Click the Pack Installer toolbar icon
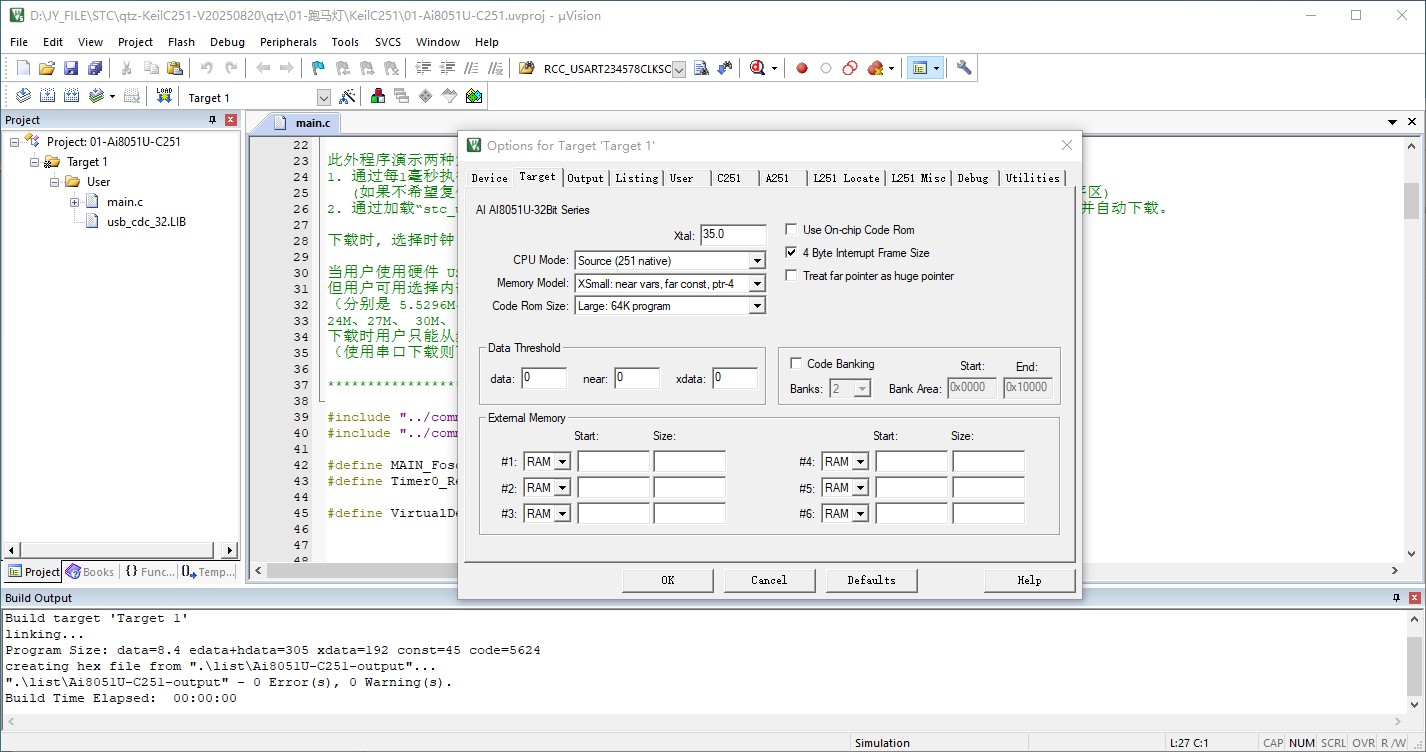This screenshot has width=1426, height=752. tap(474, 96)
